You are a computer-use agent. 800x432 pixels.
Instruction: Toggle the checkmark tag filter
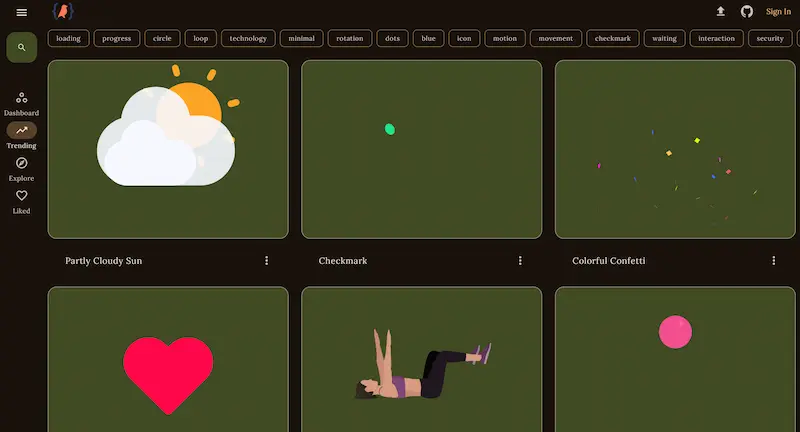click(612, 39)
